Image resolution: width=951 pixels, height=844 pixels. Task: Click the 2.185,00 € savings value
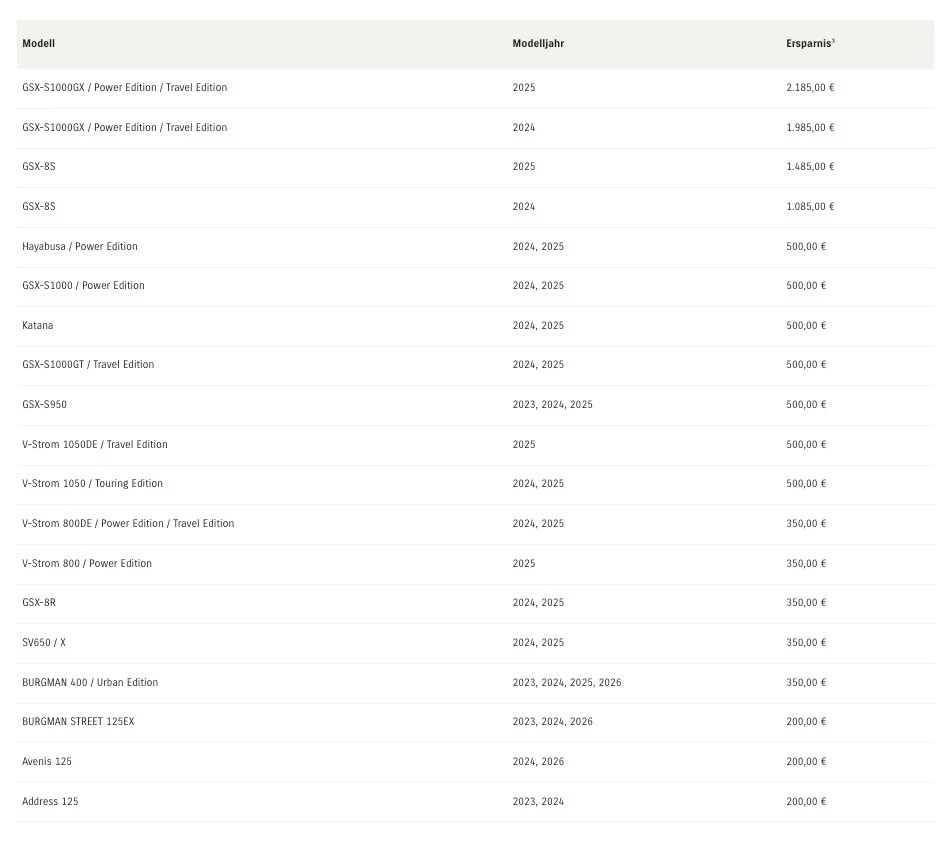[810, 88]
